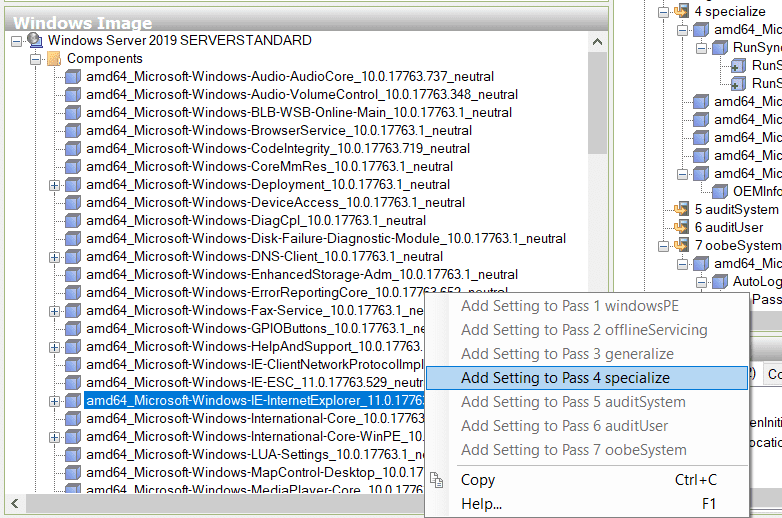The image size is (782, 518).
Task: Click the 5 auditSystem pass icon
Action: [682, 209]
